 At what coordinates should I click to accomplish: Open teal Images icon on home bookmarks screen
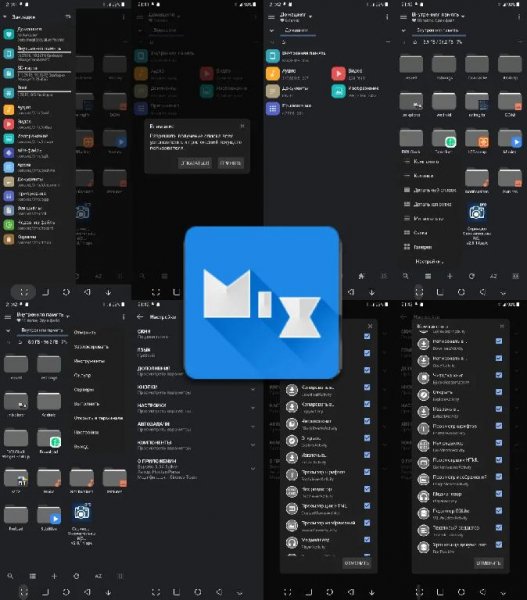pos(338,91)
